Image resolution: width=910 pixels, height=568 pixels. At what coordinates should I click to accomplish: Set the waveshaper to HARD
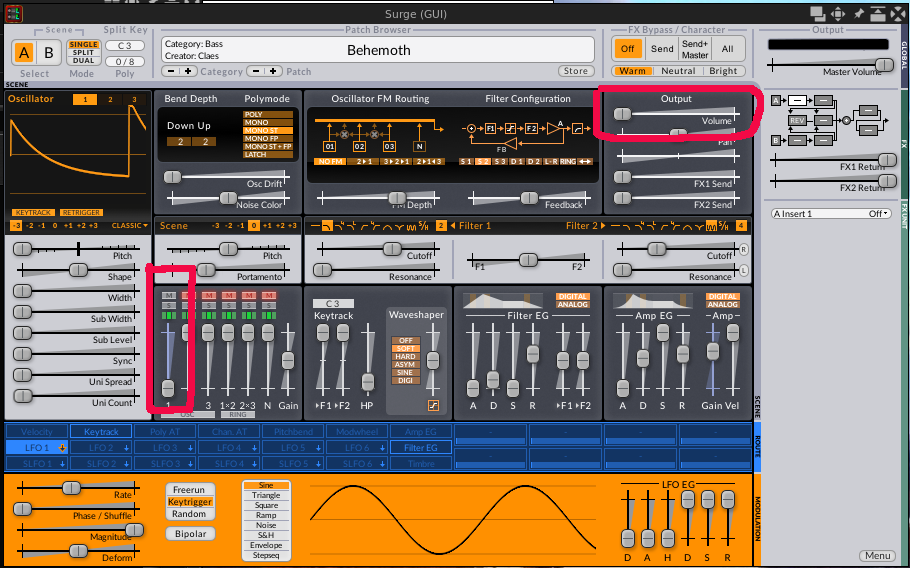(x=405, y=356)
